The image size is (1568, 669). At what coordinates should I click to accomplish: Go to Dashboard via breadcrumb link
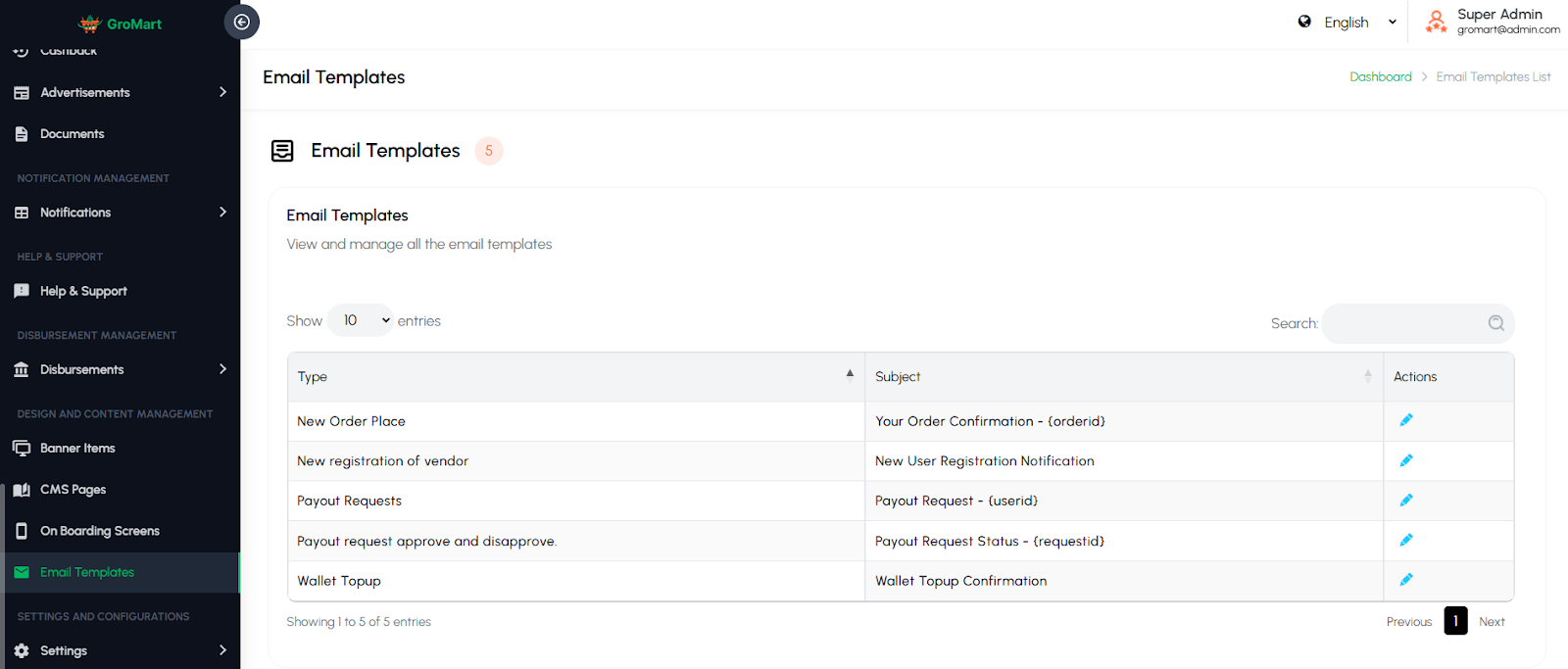coord(1380,76)
